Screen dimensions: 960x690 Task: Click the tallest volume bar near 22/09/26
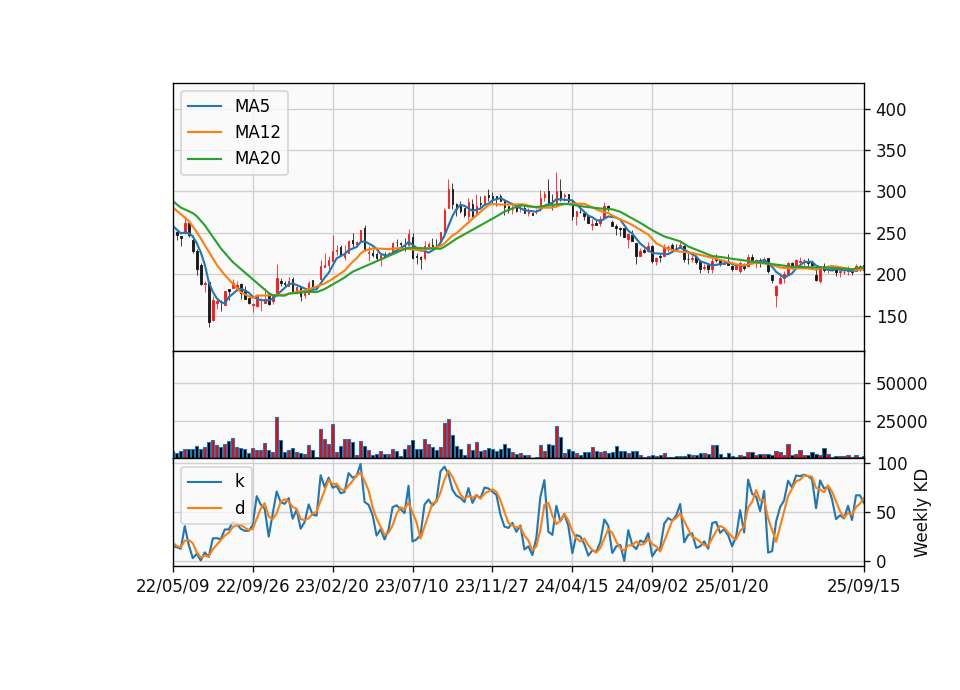pos(277,437)
